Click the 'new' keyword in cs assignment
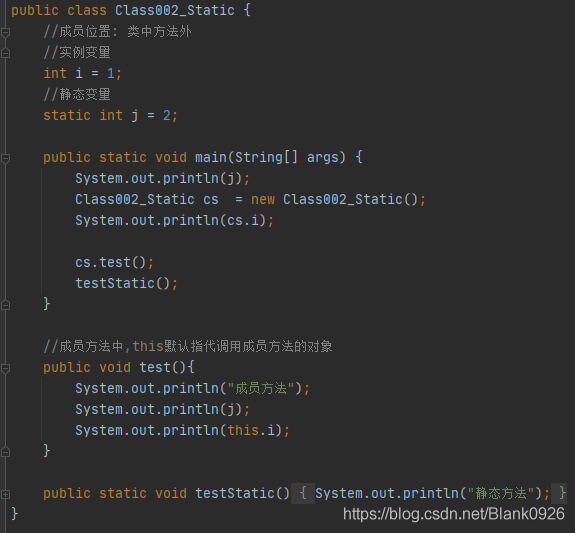 (x=263, y=200)
